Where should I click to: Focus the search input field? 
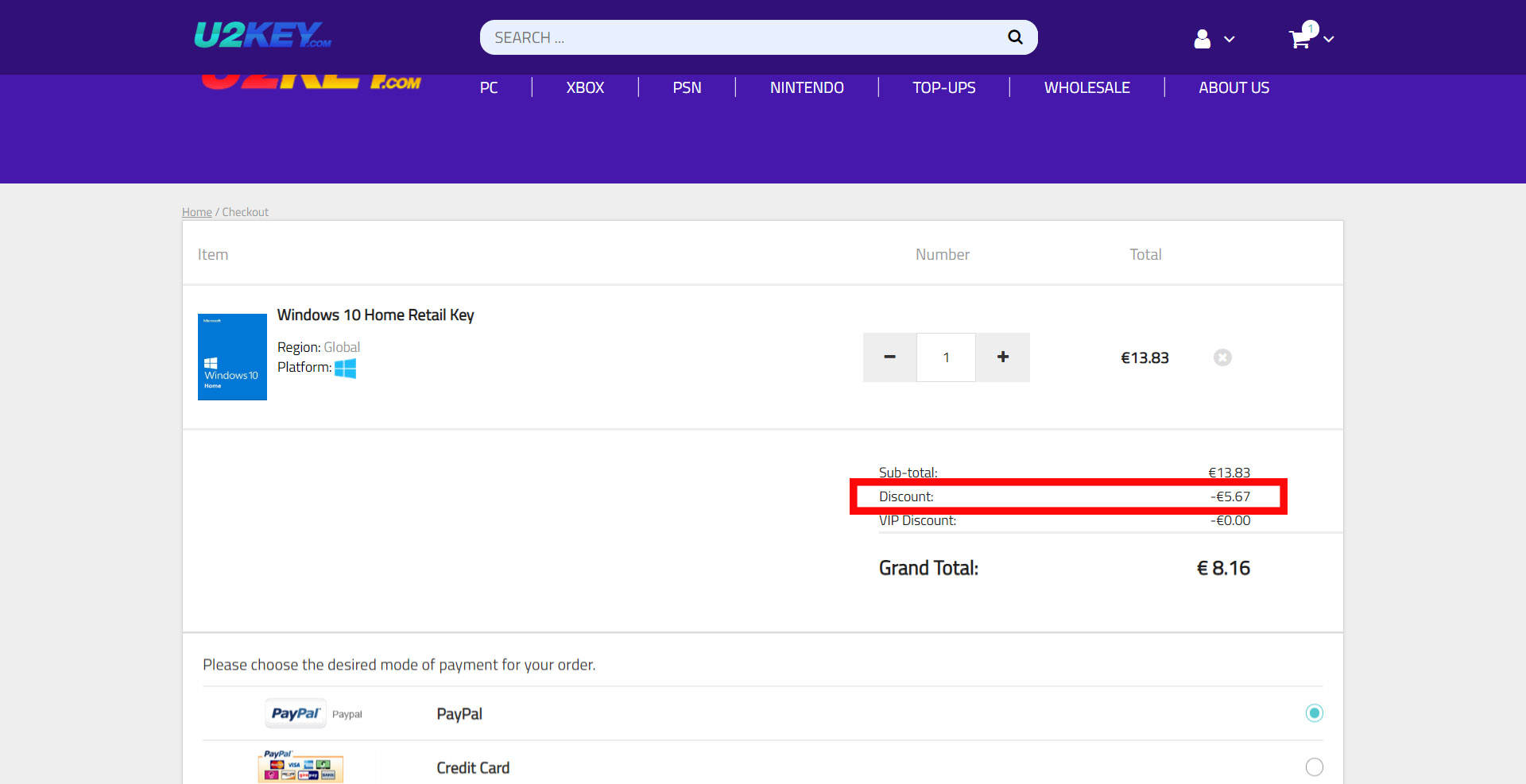[743, 37]
